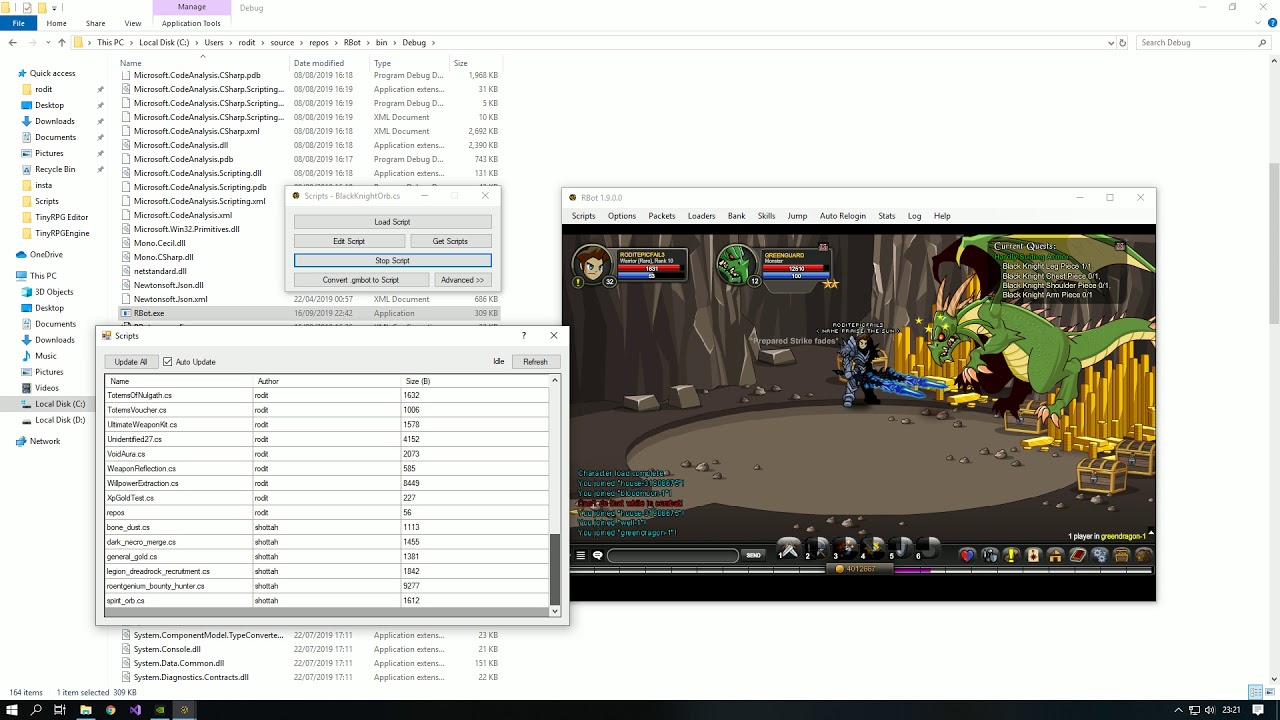Viewport: 1280px width, 720px height.
Task: Click the Explorer Up one level arrow
Action: [x=61, y=43]
